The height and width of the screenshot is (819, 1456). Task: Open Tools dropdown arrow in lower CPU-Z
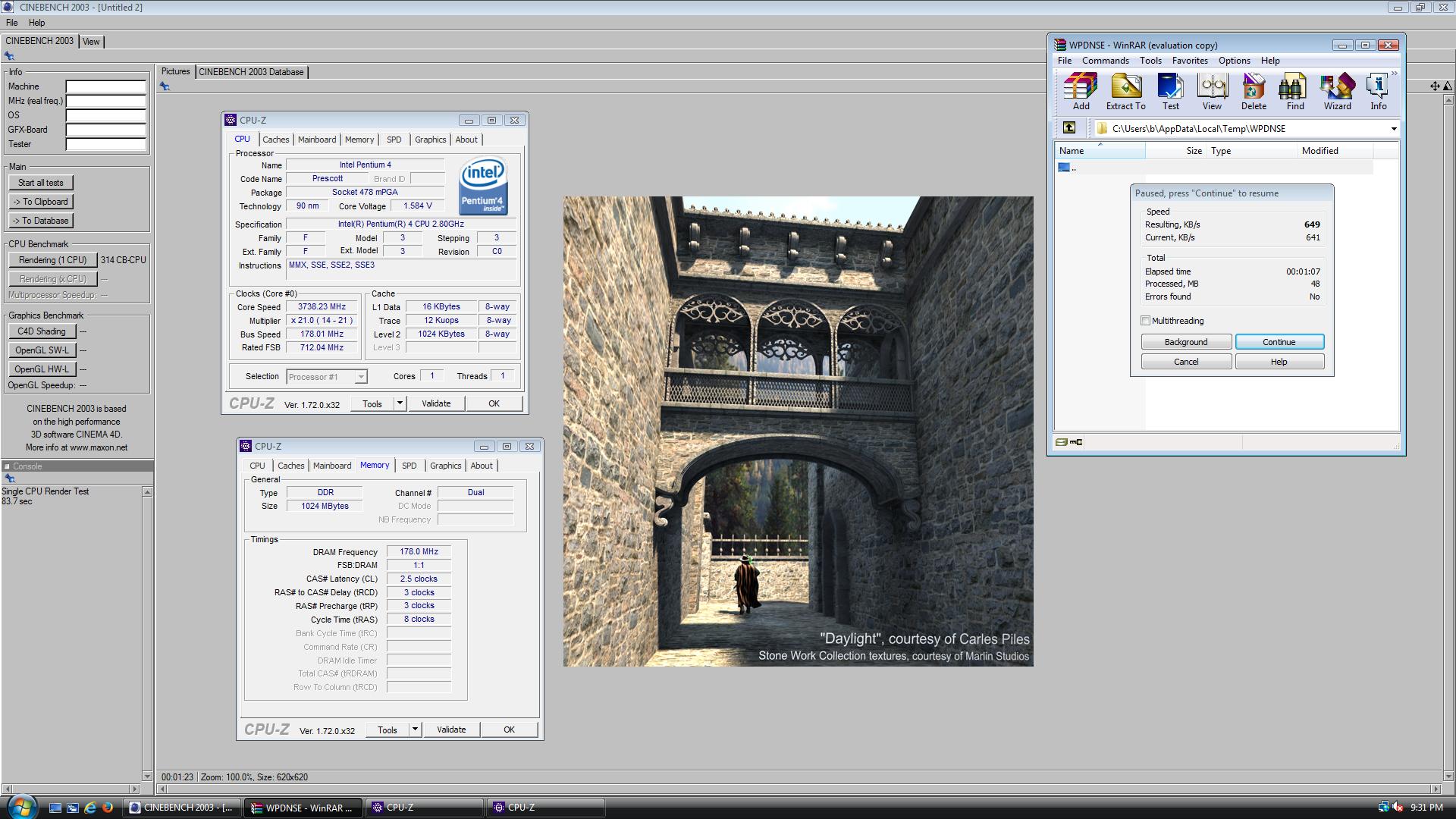point(415,730)
